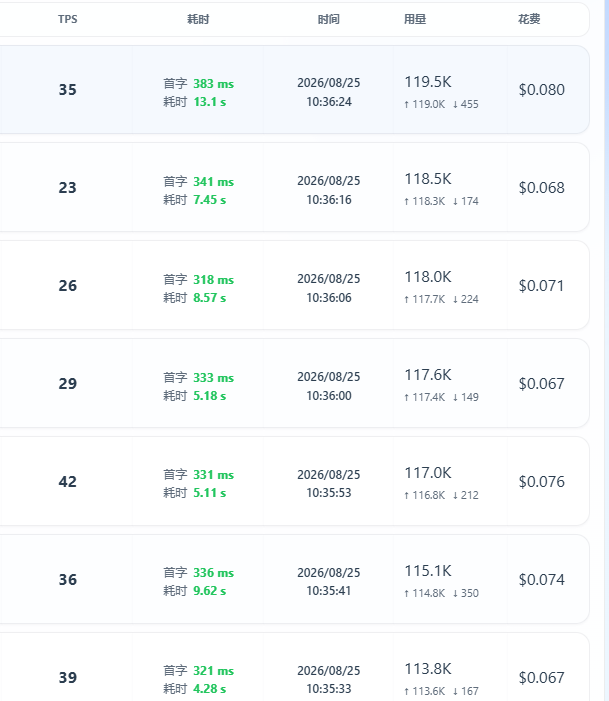The width and height of the screenshot is (609, 701).
Task: Select the log row costing $0.068
Action: 294,187
